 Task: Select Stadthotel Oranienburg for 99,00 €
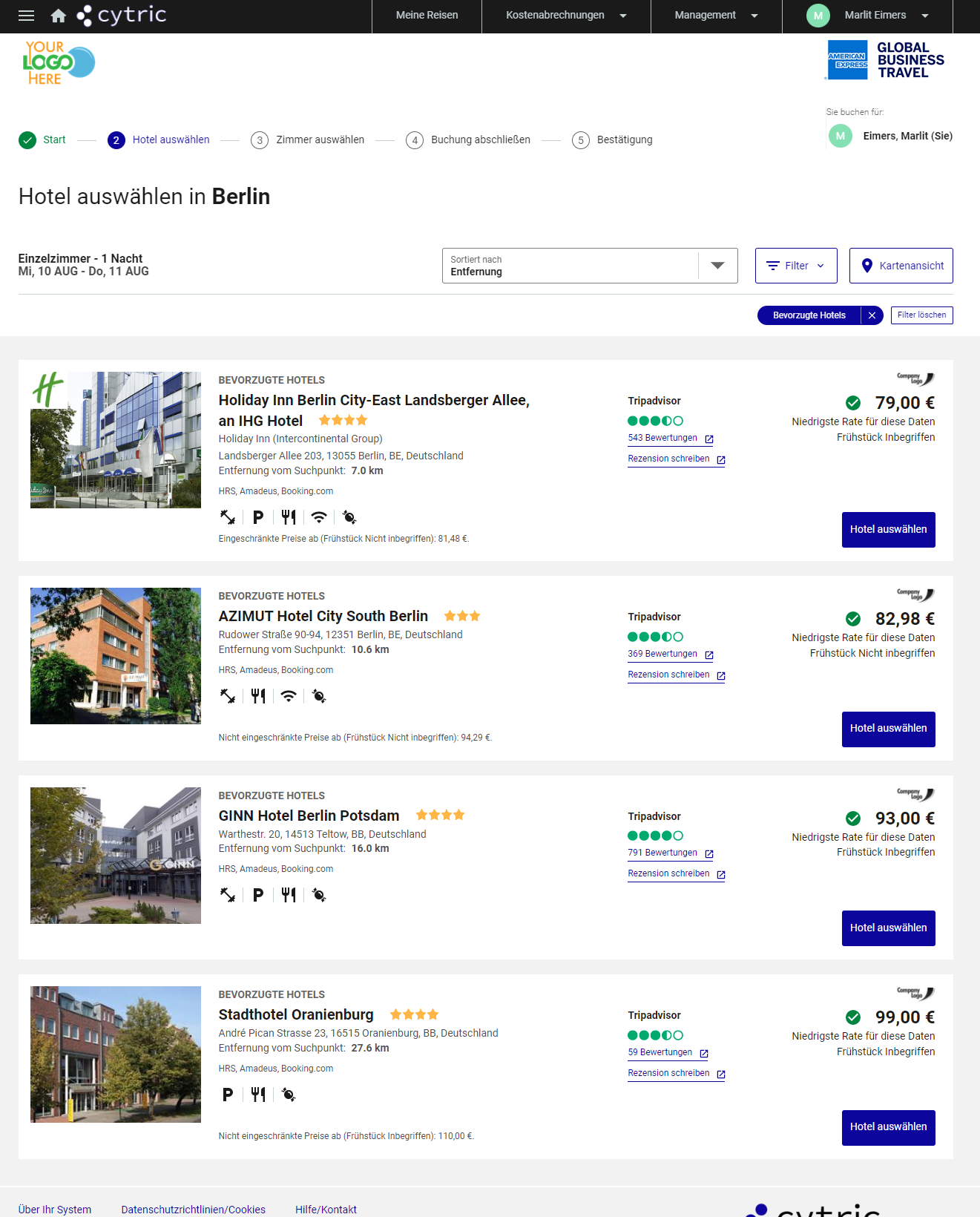[x=889, y=1128]
